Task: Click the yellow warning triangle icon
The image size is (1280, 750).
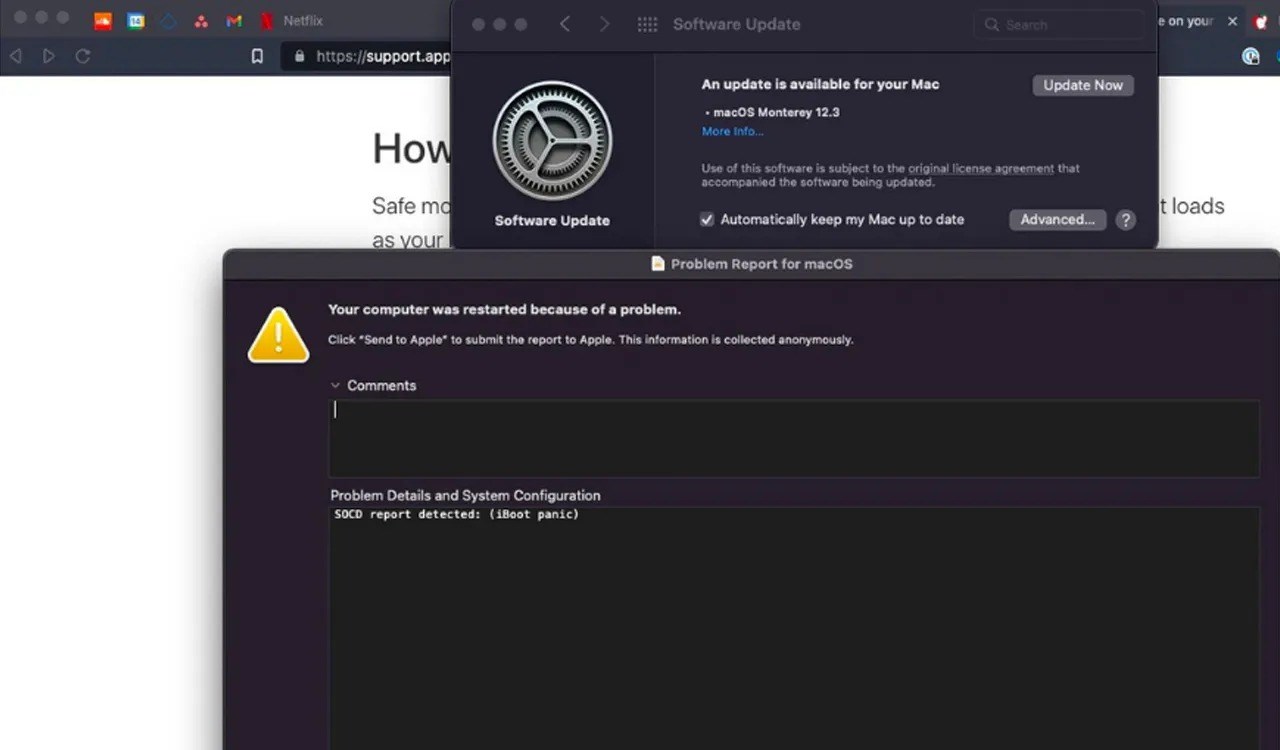Action: coord(278,334)
